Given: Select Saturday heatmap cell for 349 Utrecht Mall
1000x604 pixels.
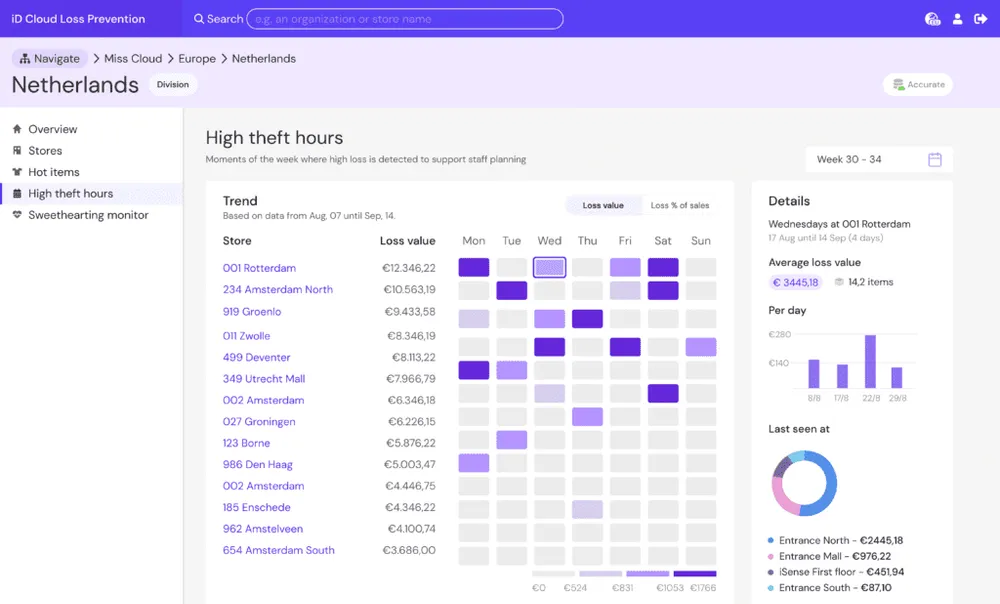Looking at the screenshot, I should point(663,393).
